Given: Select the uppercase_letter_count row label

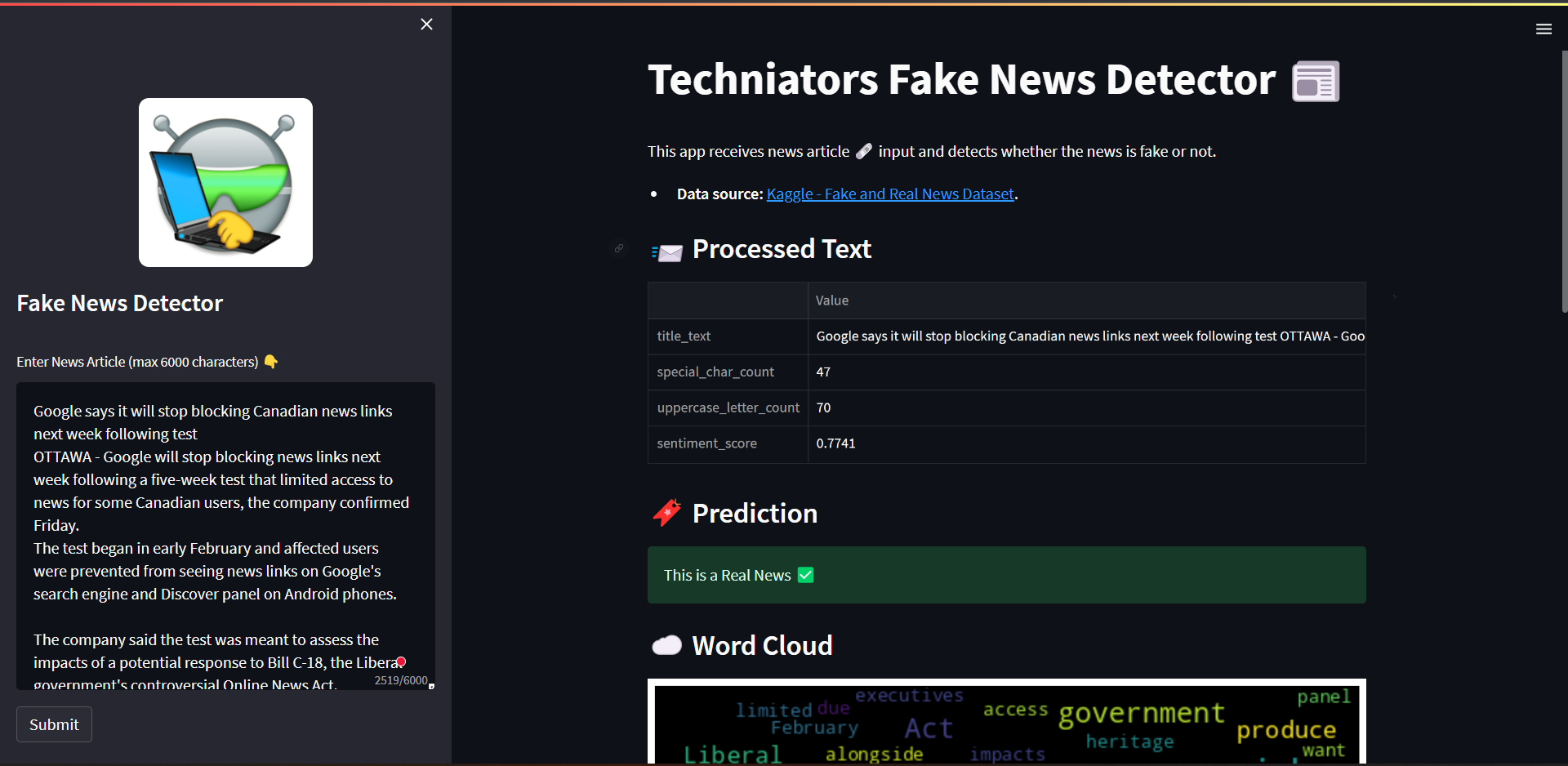Looking at the screenshot, I should click(x=728, y=407).
